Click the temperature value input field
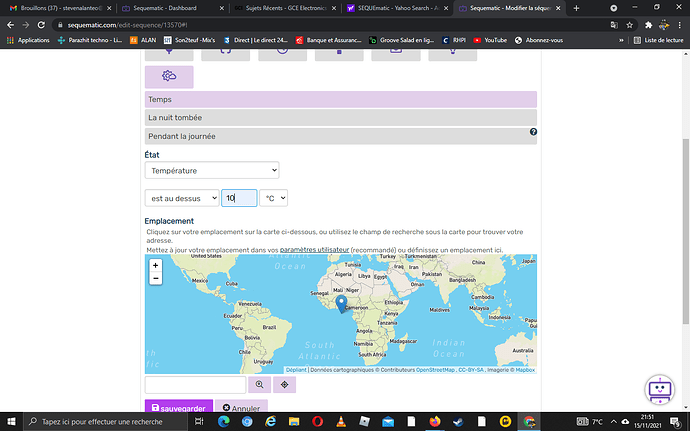 (239, 199)
